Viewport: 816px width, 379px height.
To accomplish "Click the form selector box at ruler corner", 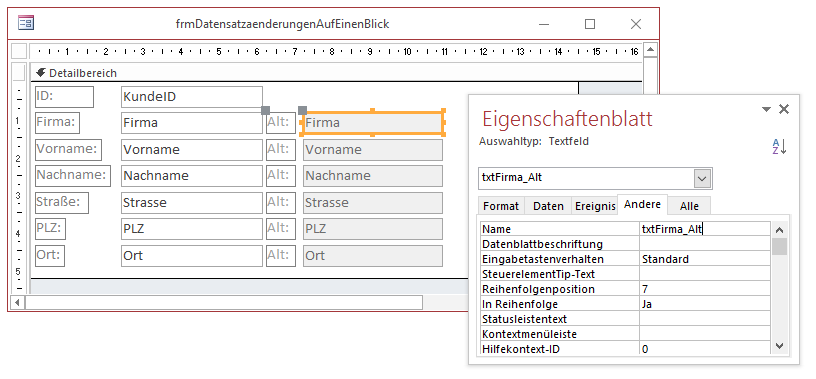I will click(19, 51).
